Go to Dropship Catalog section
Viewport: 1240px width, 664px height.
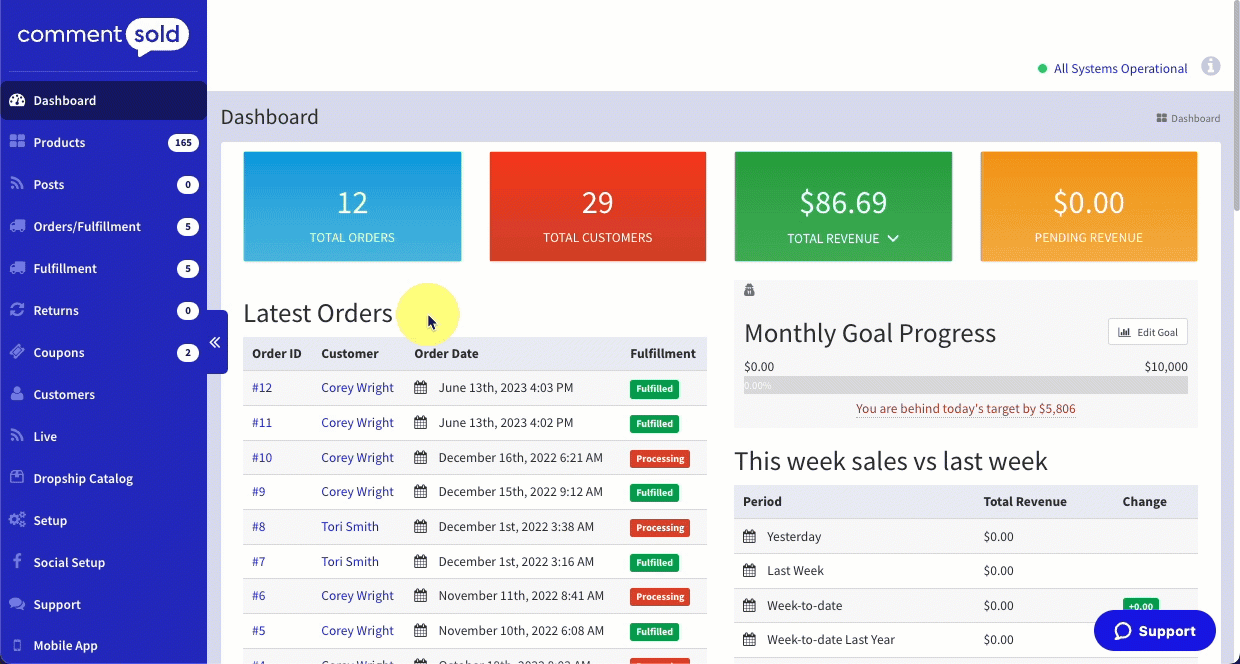pos(83,478)
